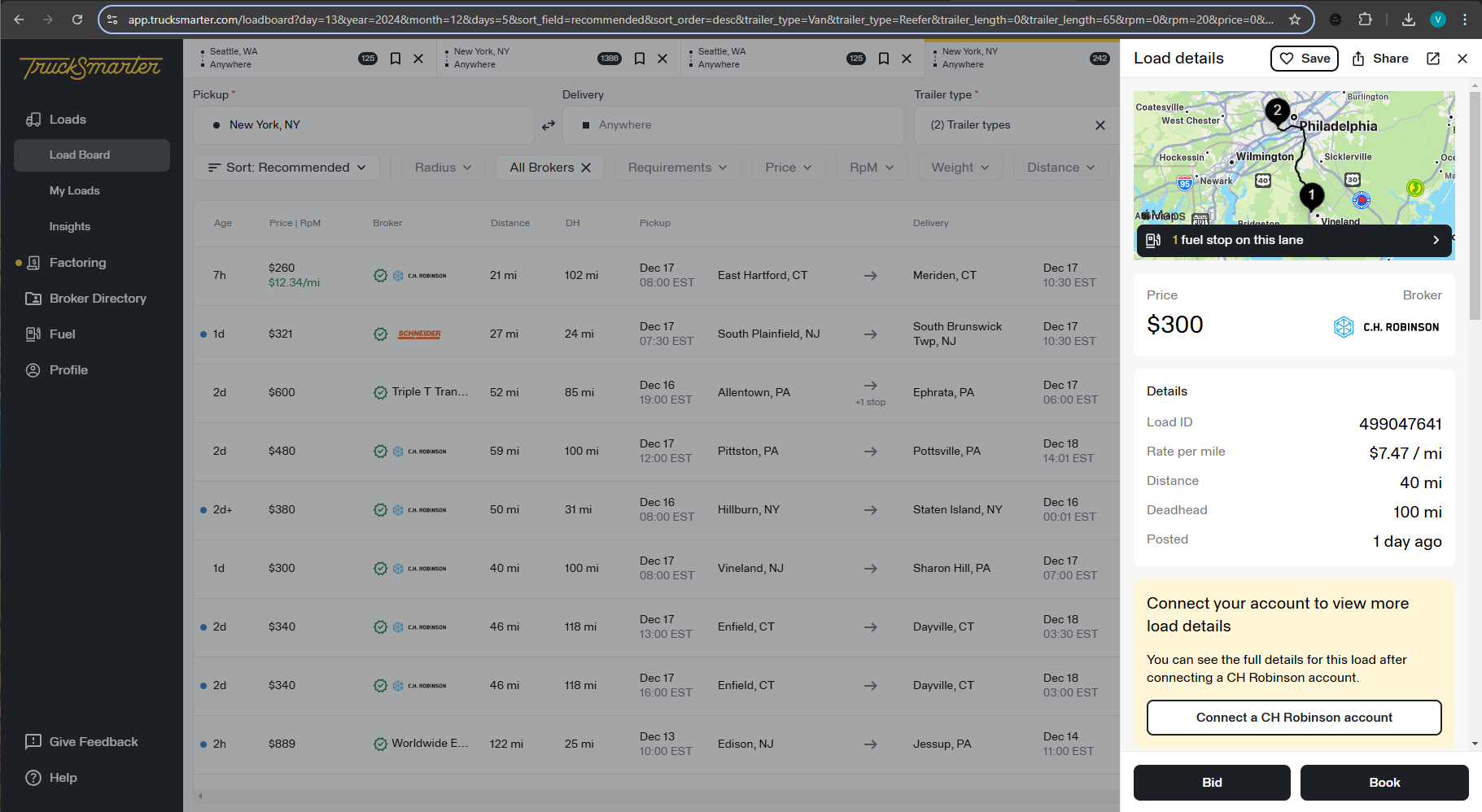Select the first Seattle, WA search tab
This screenshot has height=812, width=1482.
coord(277,59)
